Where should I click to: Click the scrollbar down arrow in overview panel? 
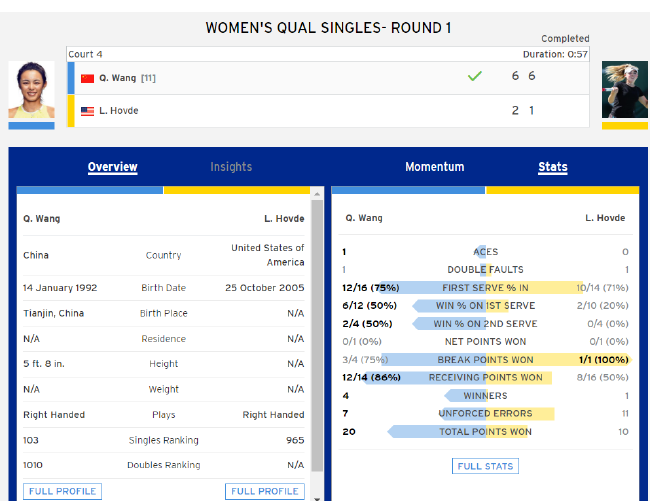point(317,496)
